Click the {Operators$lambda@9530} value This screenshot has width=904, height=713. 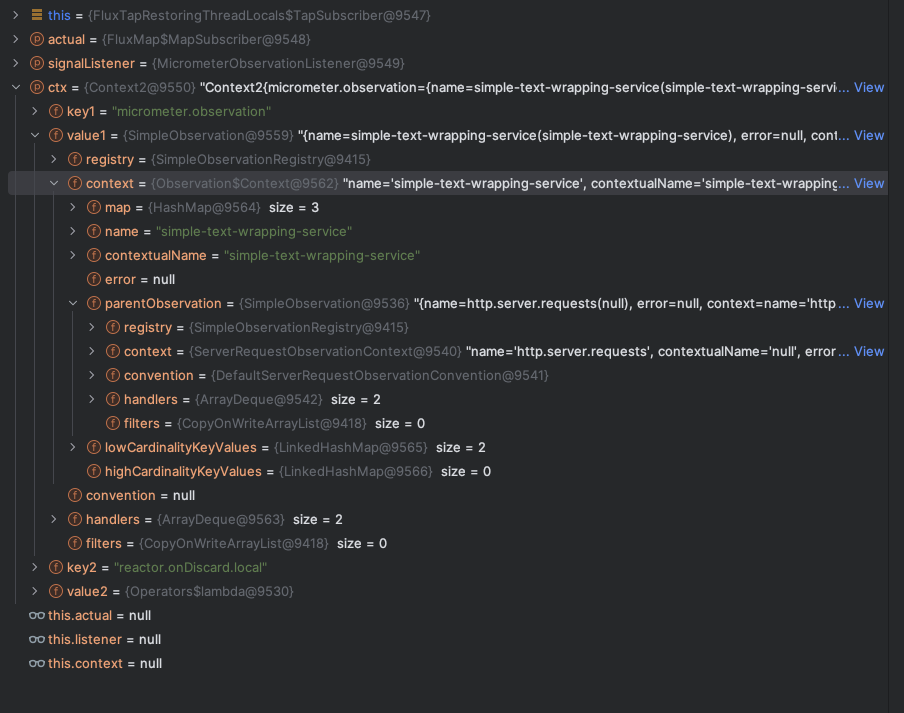pos(209,591)
